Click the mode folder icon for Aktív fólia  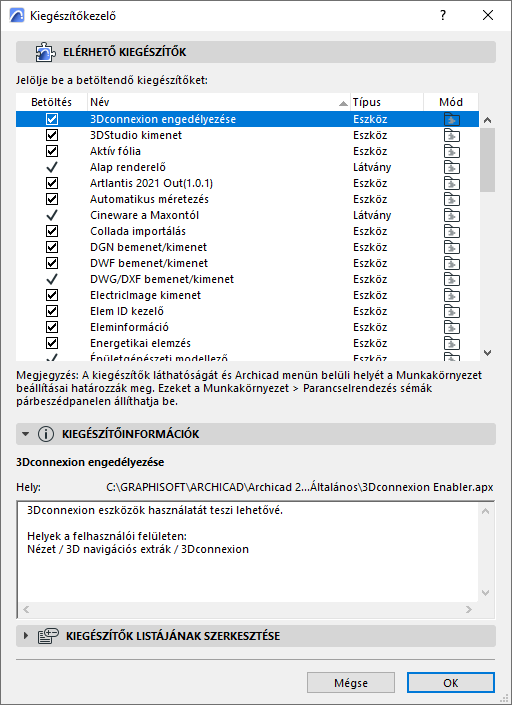pos(452,151)
